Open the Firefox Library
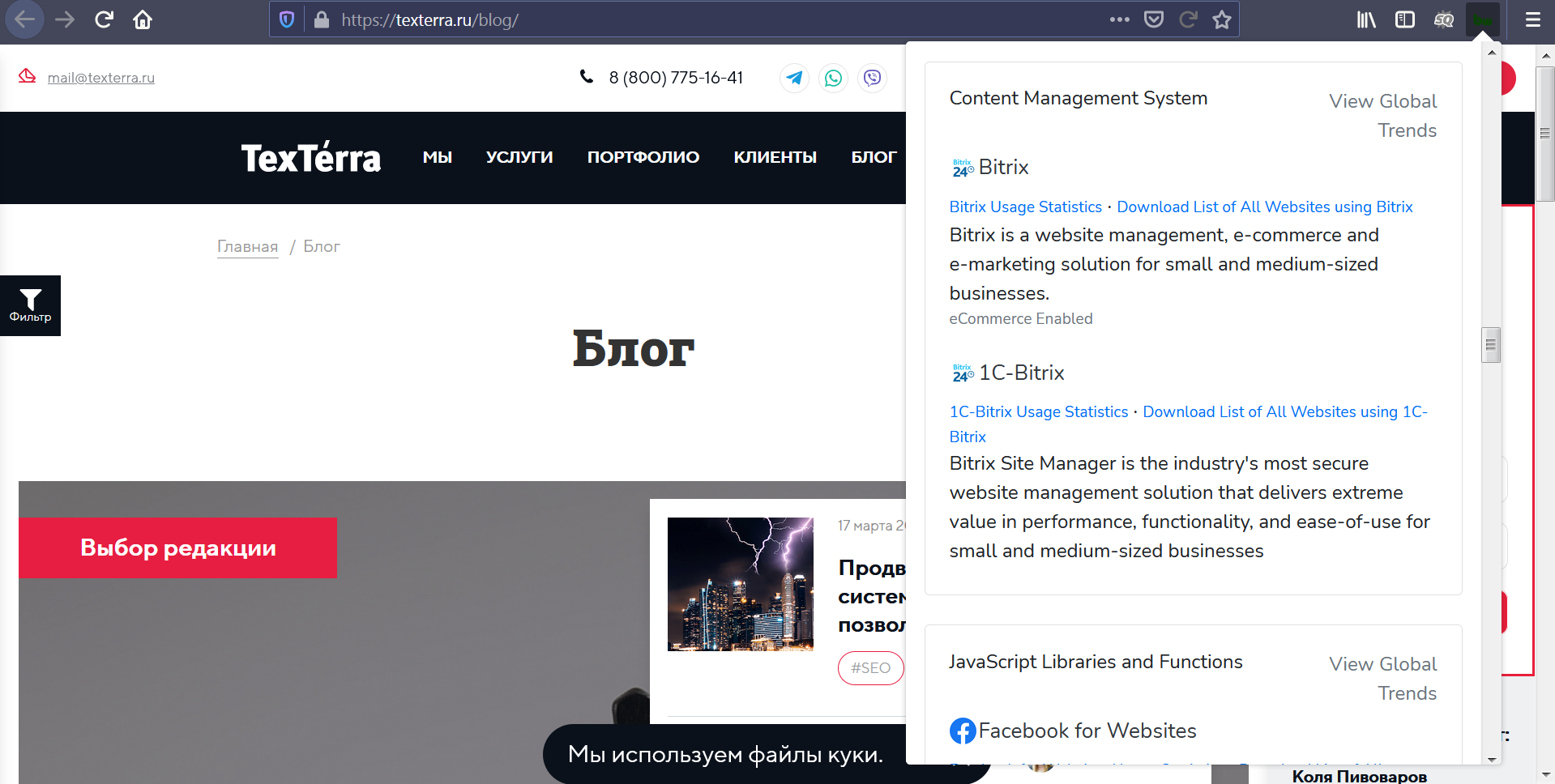This screenshot has height=784, width=1555. point(1365,19)
